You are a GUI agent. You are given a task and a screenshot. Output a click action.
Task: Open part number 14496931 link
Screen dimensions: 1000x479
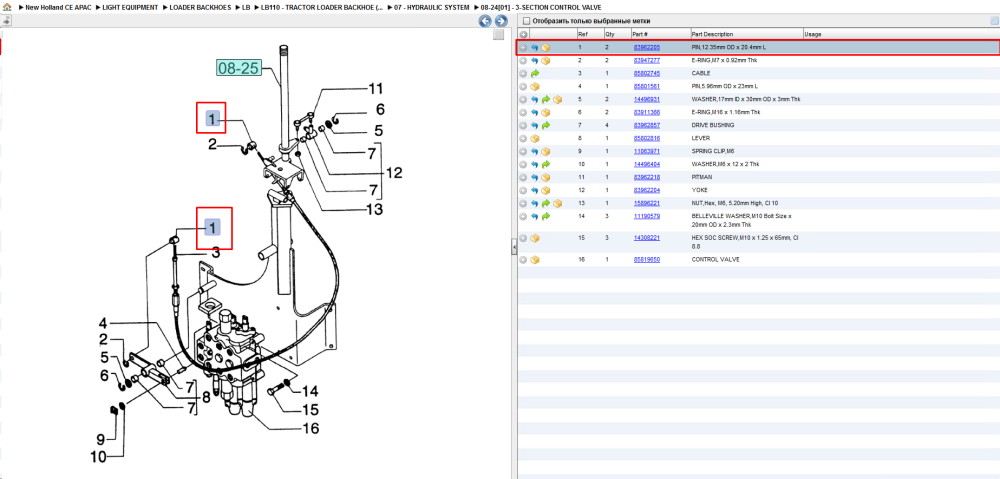[647, 99]
